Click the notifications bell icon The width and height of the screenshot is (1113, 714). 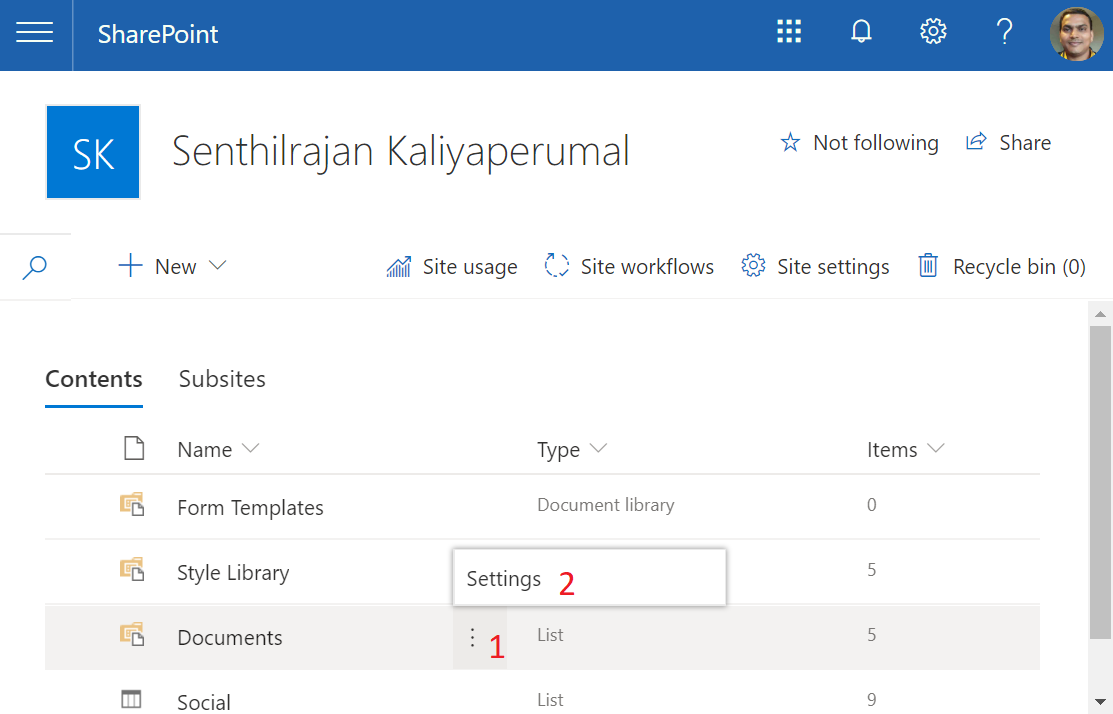pyautogui.click(x=861, y=33)
